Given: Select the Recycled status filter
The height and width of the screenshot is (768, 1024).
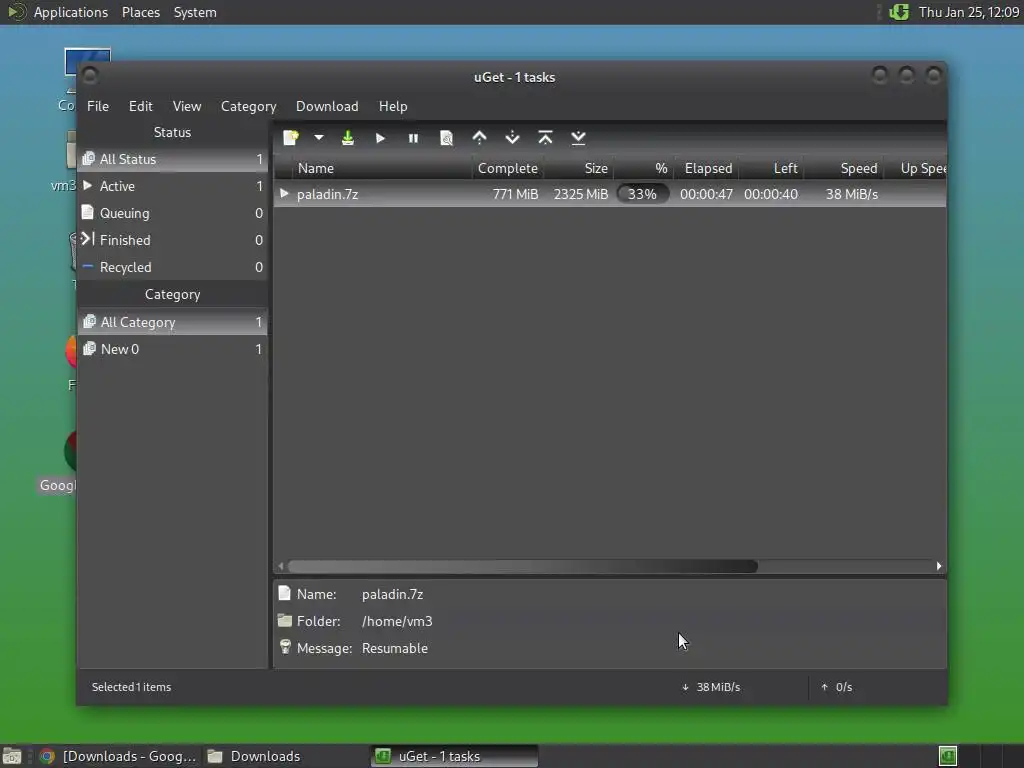Looking at the screenshot, I should [172, 267].
